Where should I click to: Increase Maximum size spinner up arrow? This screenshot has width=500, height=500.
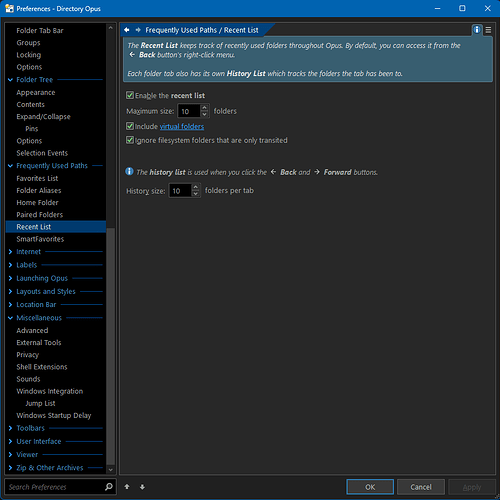click(204, 108)
